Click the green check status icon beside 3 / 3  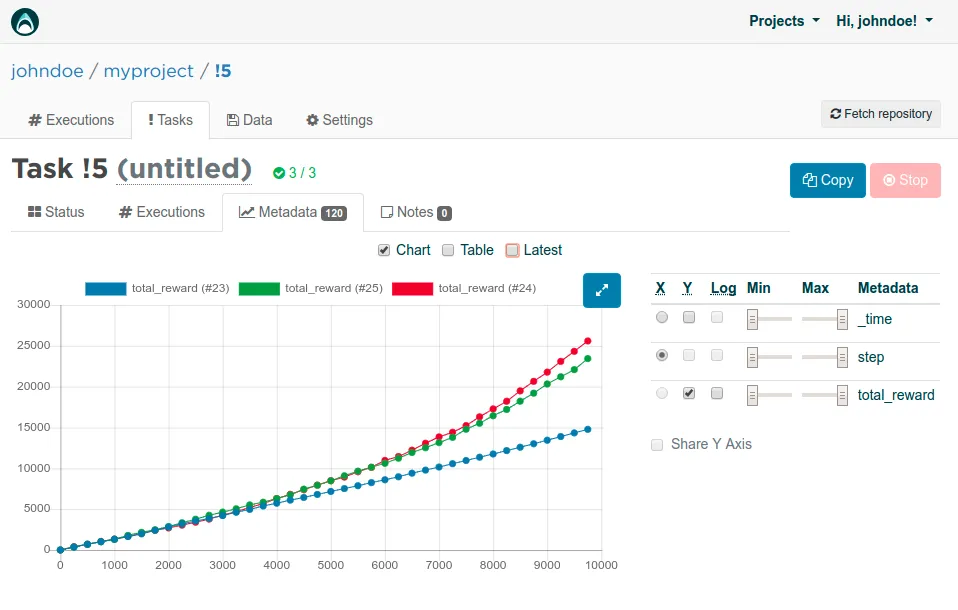coord(279,173)
